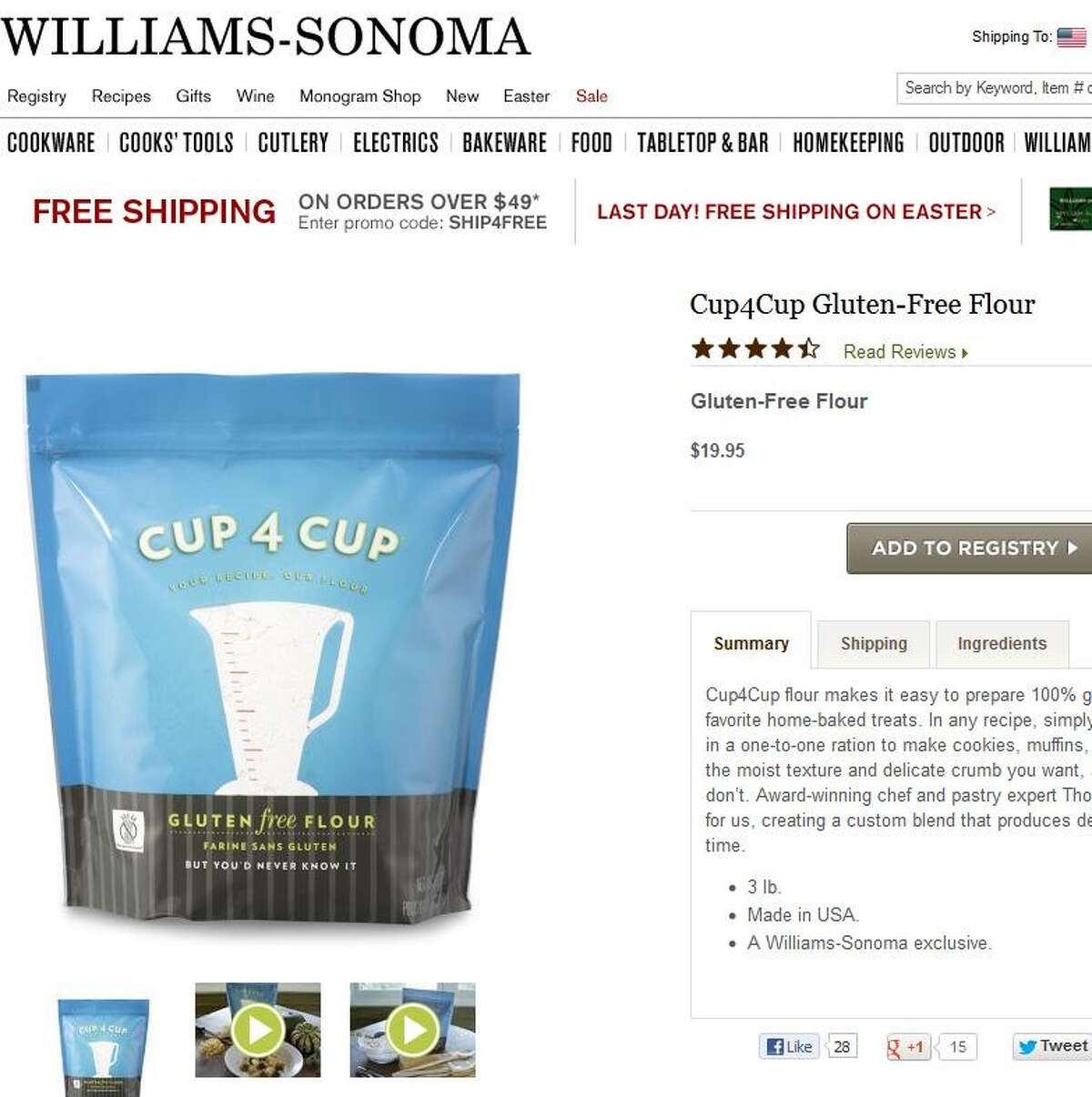Click the Sale link in top navigation
This screenshot has width=1092, height=1097.
coord(591,96)
